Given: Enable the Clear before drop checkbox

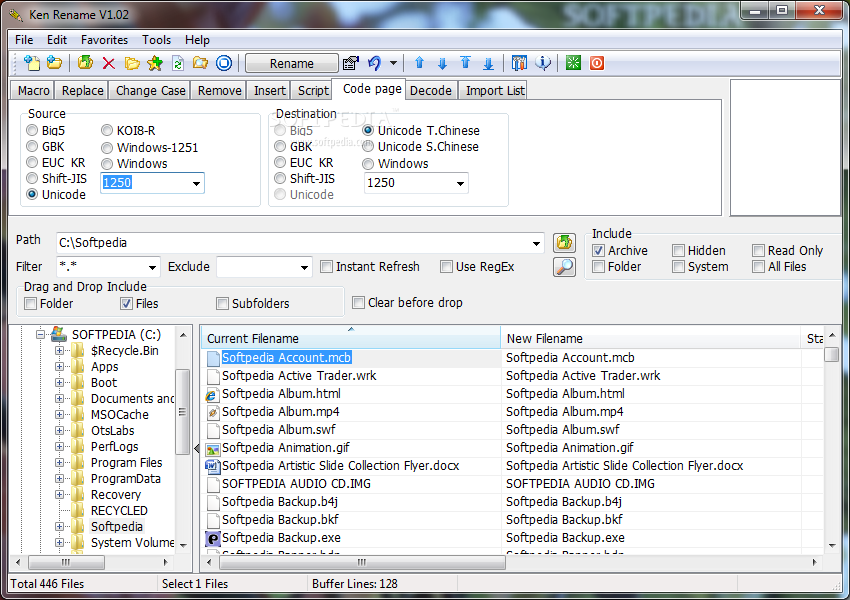Looking at the screenshot, I should 358,302.
